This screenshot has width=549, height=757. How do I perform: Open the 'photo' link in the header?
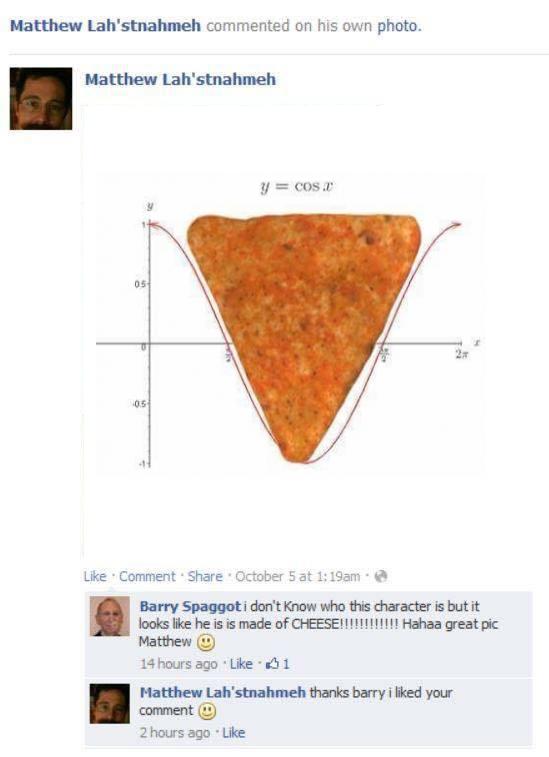click(x=399, y=26)
